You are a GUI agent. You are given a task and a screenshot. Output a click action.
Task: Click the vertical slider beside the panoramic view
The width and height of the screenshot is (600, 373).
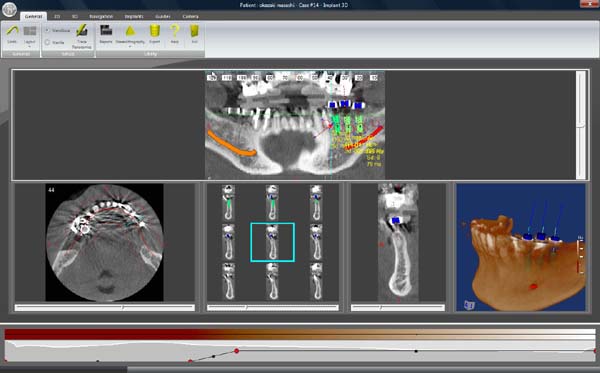[x=581, y=125]
